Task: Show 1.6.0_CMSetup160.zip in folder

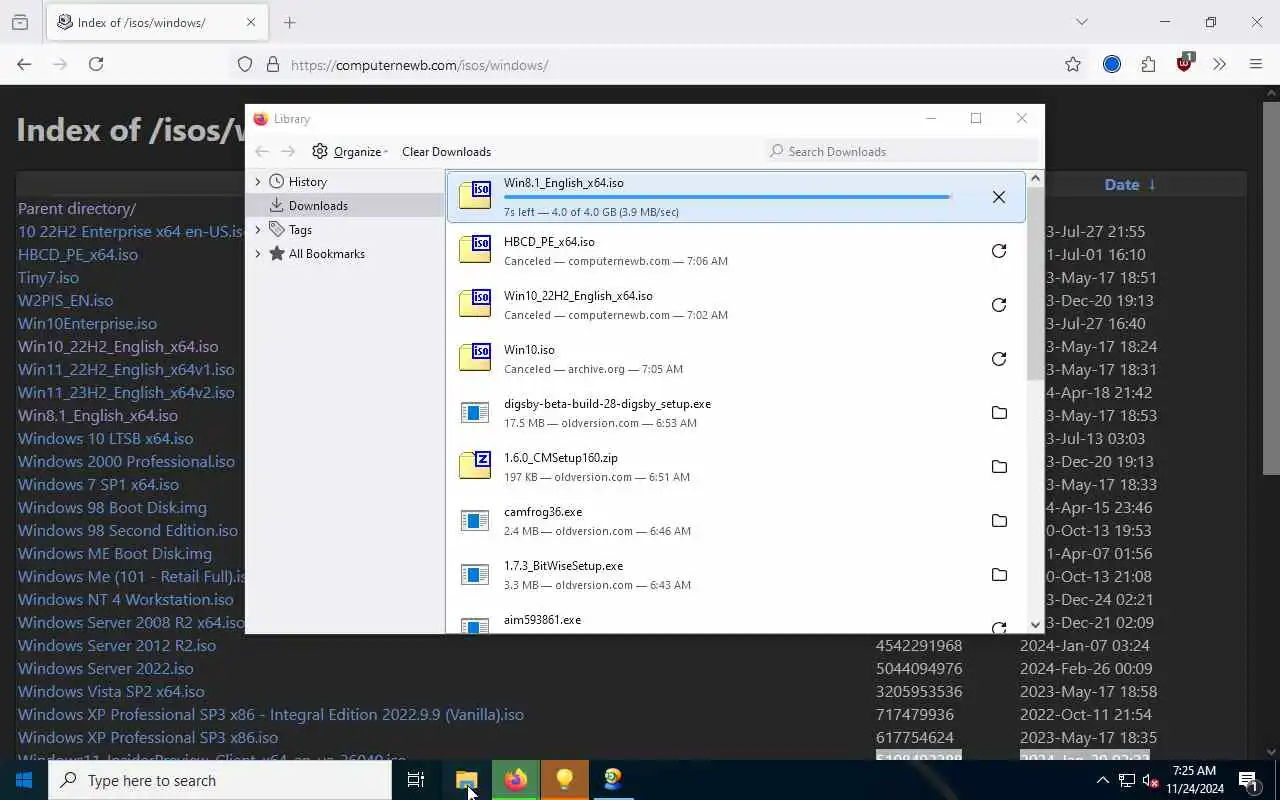Action: [x=998, y=467]
